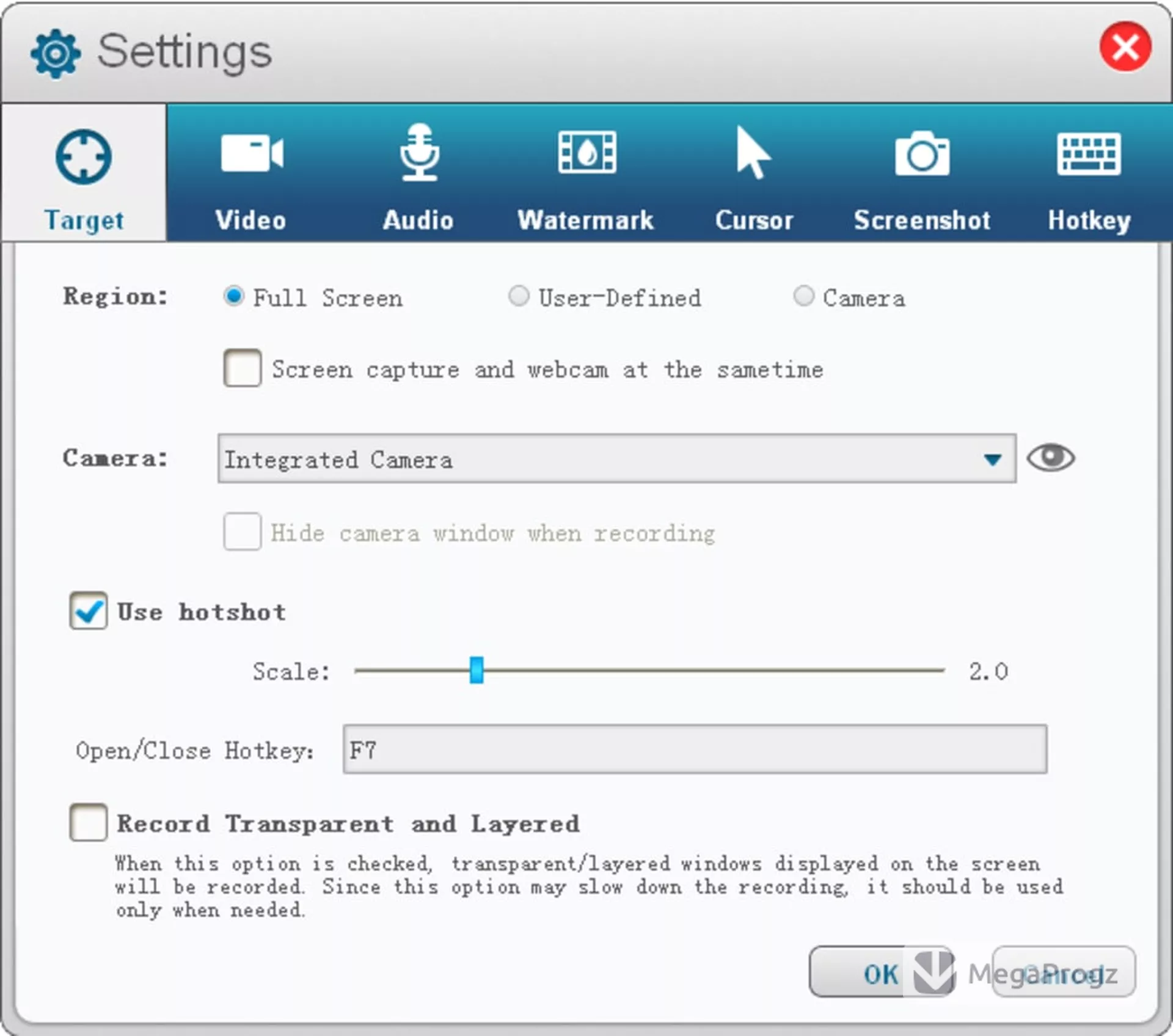Viewport: 1173px width, 1036px height.
Task: Click the Audio microphone icon
Action: (420, 152)
